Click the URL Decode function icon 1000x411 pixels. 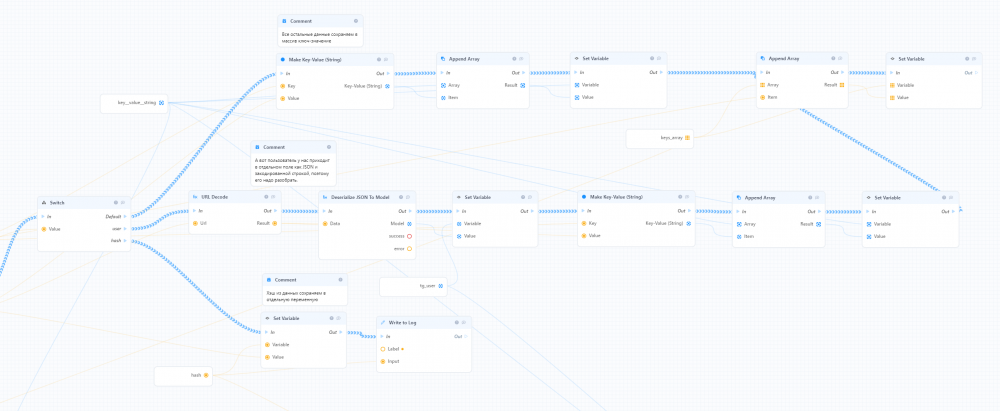[195, 197]
